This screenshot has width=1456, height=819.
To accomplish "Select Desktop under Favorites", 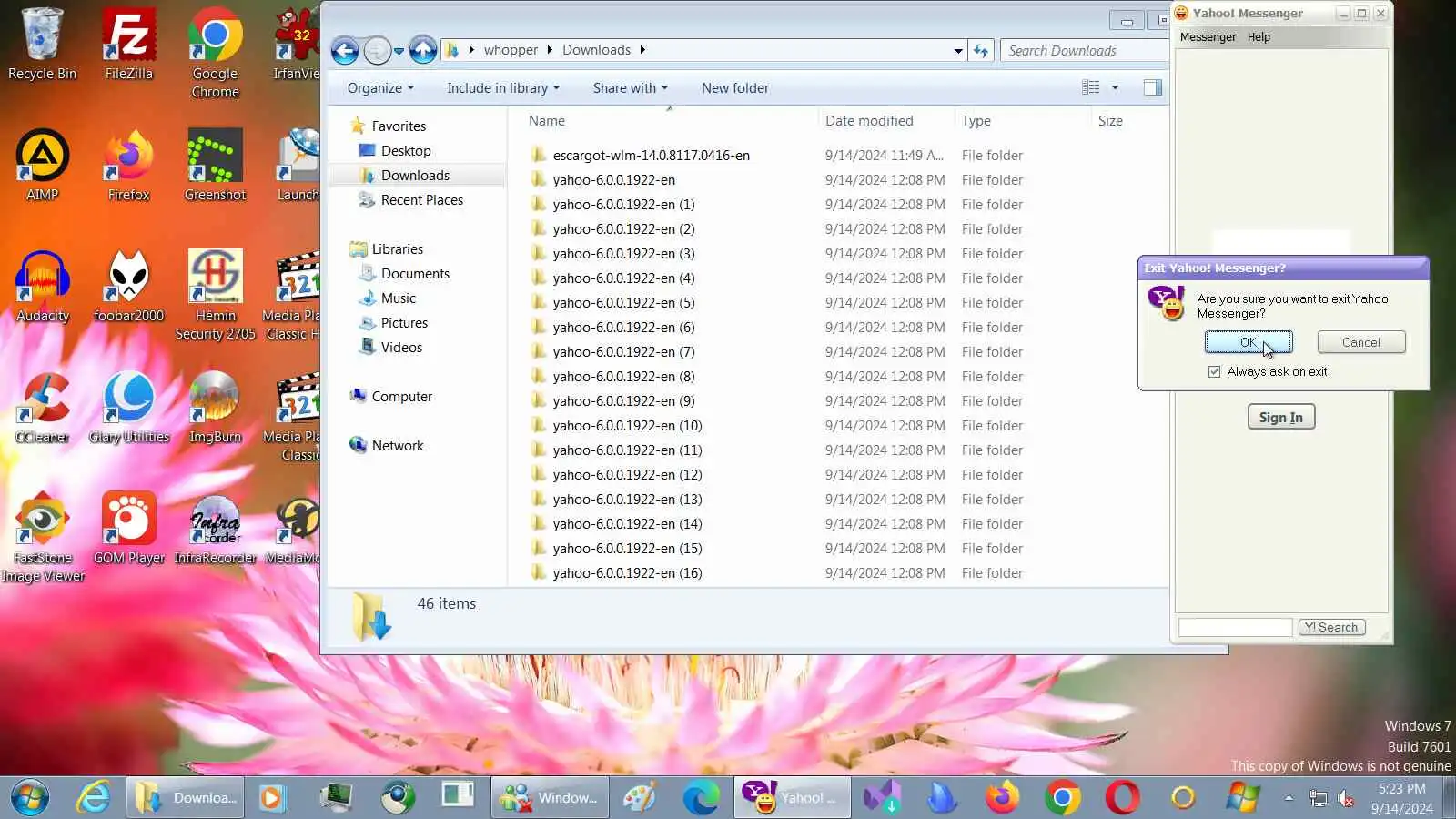I will tap(406, 150).
